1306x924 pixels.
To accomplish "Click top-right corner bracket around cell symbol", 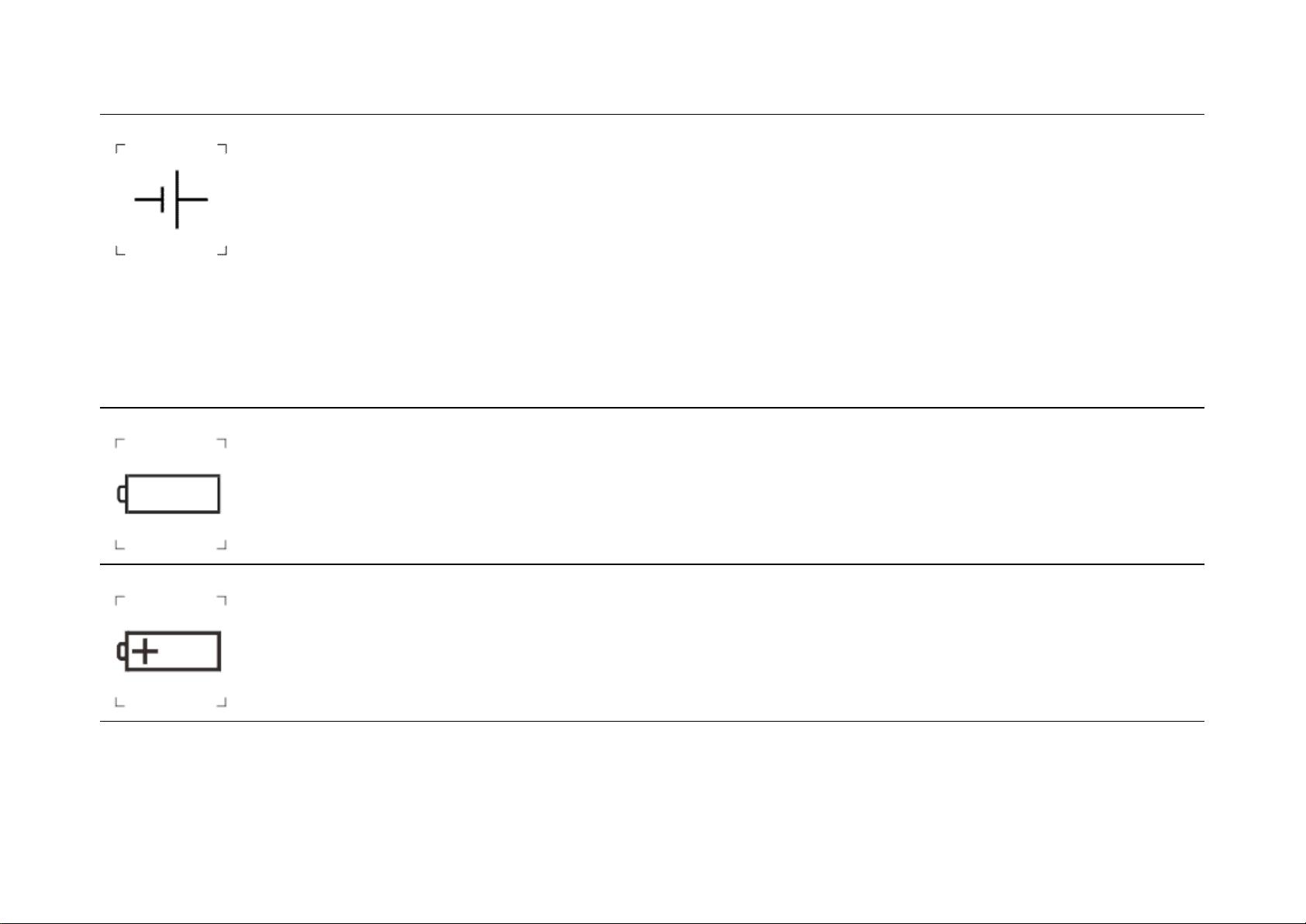I will (x=222, y=147).
